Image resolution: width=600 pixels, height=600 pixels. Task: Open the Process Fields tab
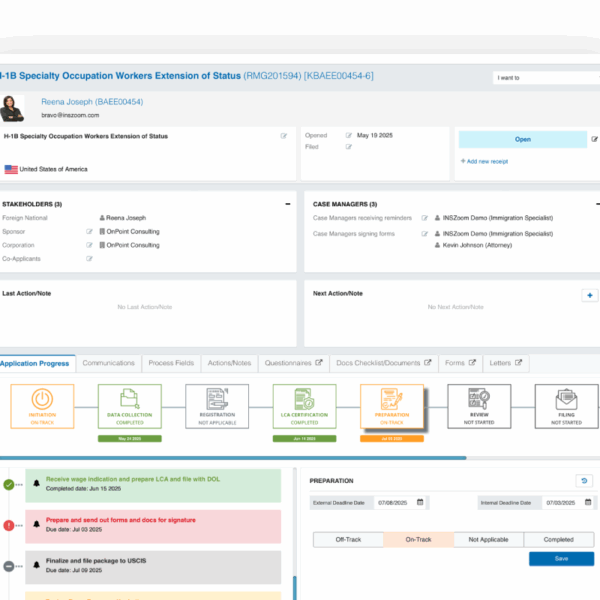[170, 363]
